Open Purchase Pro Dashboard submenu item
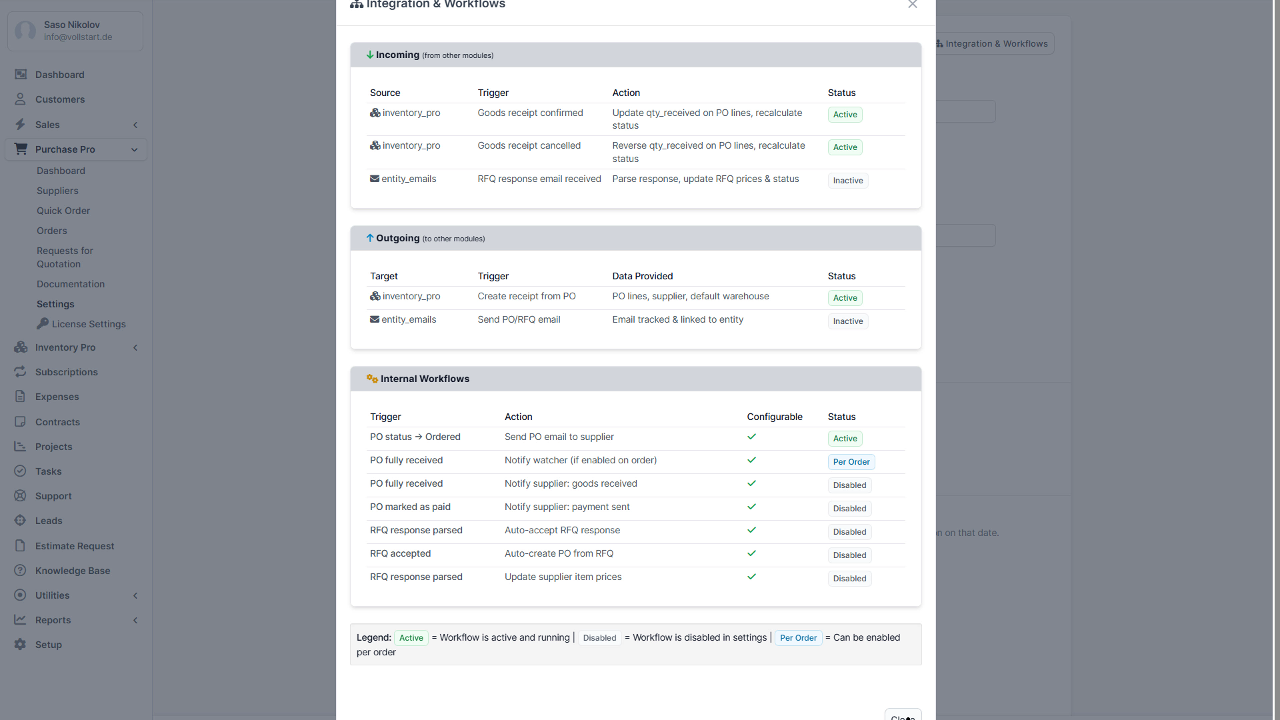The width and height of the screenshot is (1280, 720). [x=61, y=171]
